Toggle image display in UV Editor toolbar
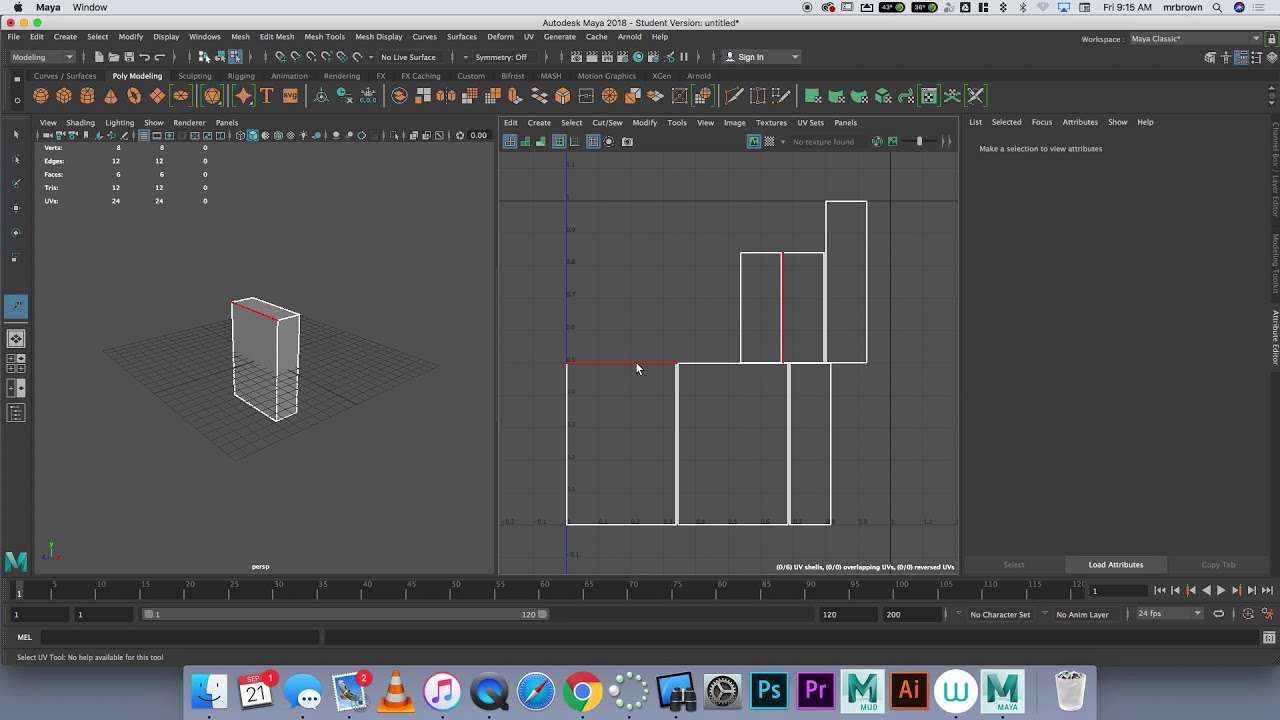 pyautogui.click(x=754, y=142)
